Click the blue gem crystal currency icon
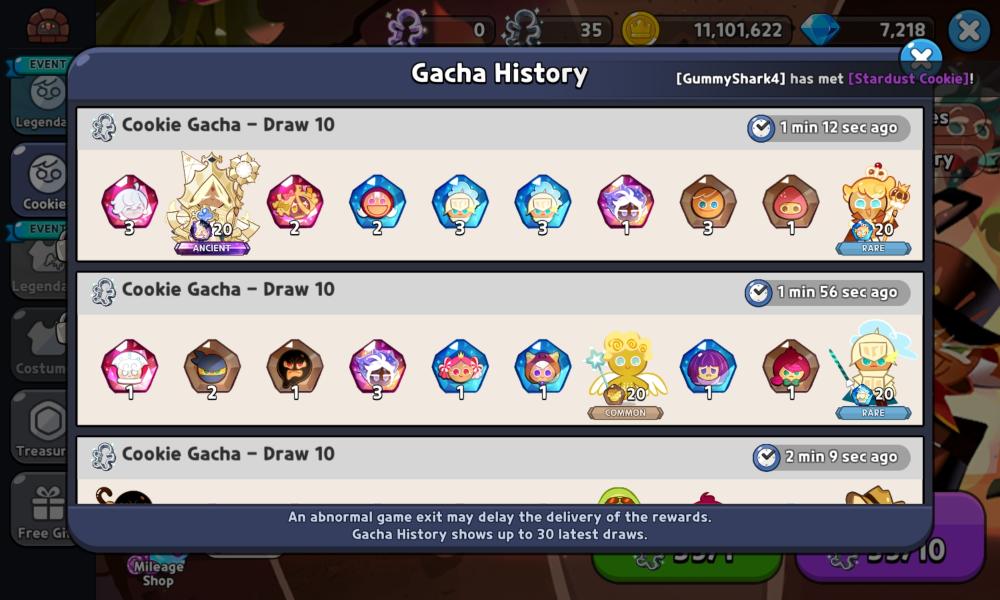This screenshot has width=1000, height=600. (820, 29)
